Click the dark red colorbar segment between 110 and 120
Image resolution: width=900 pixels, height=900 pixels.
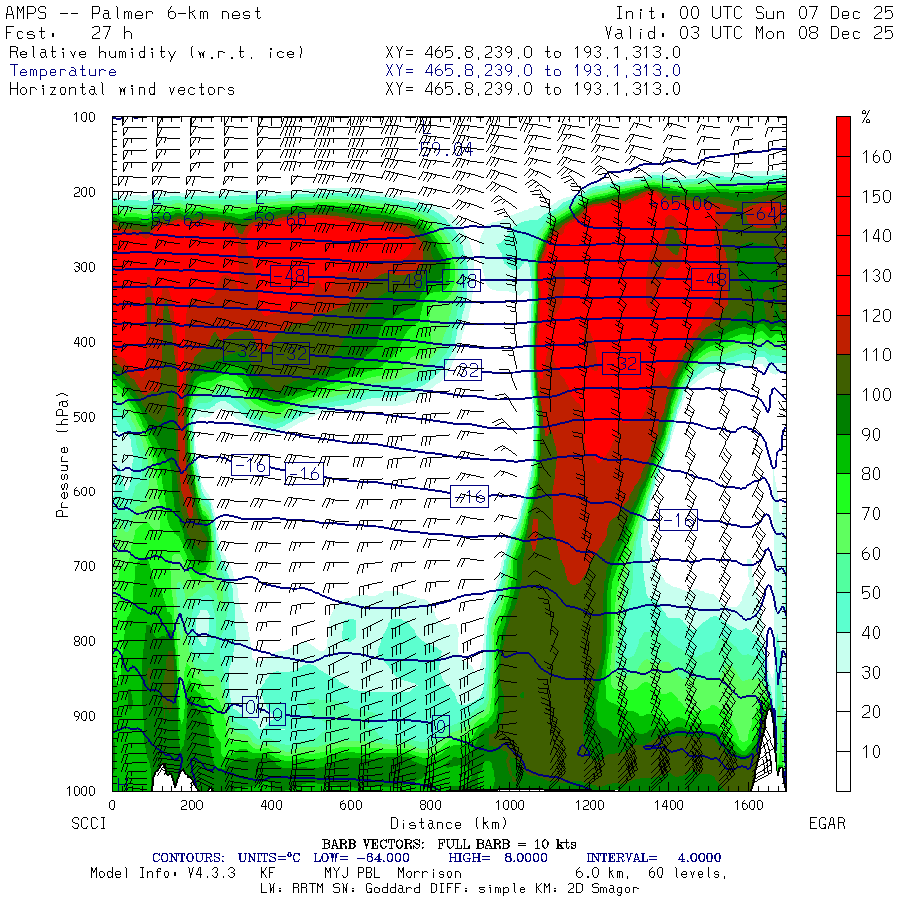[x=843, y=335]
